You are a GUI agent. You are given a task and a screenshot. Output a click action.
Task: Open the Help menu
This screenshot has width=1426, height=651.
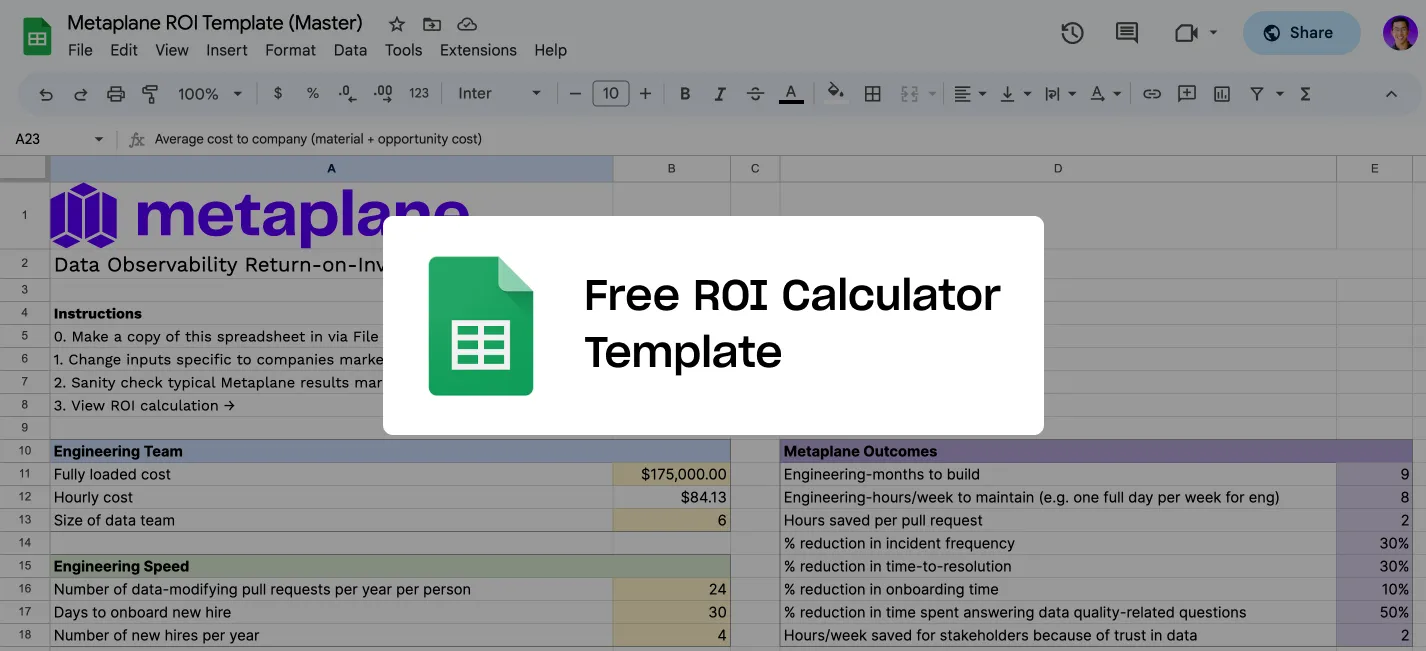pos(550,50)
